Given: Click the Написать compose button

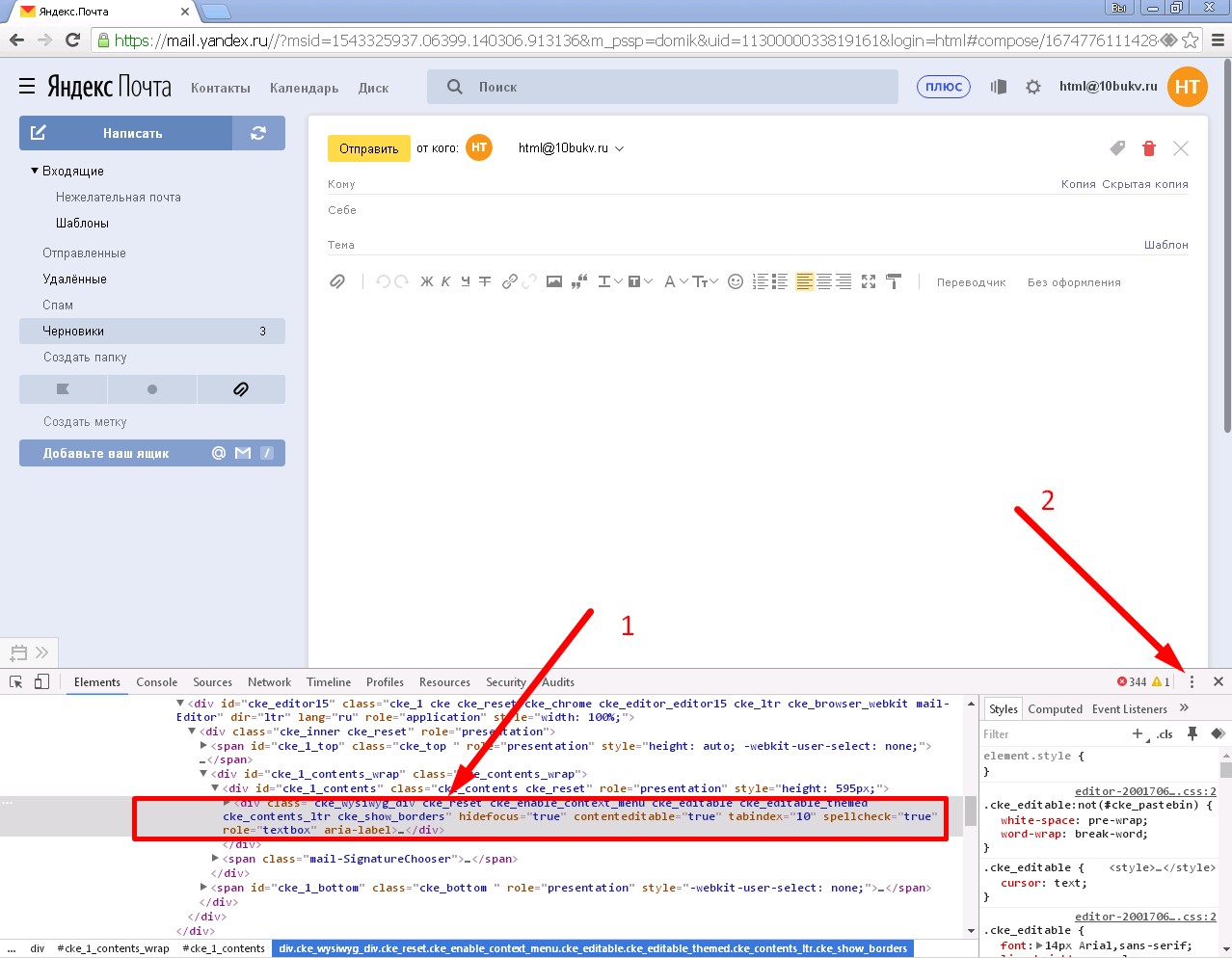Looking at the screenshot, I should click(125, 133).
